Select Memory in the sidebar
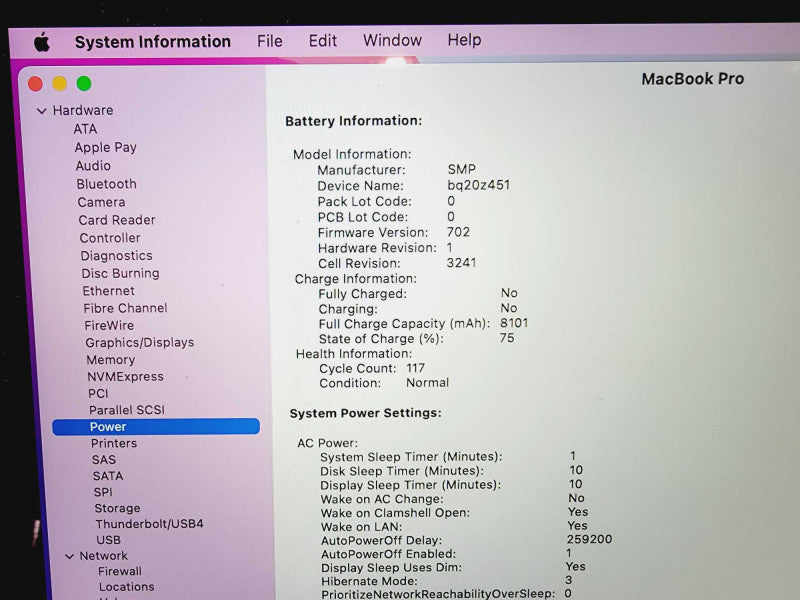 click(x=111, y=360)
